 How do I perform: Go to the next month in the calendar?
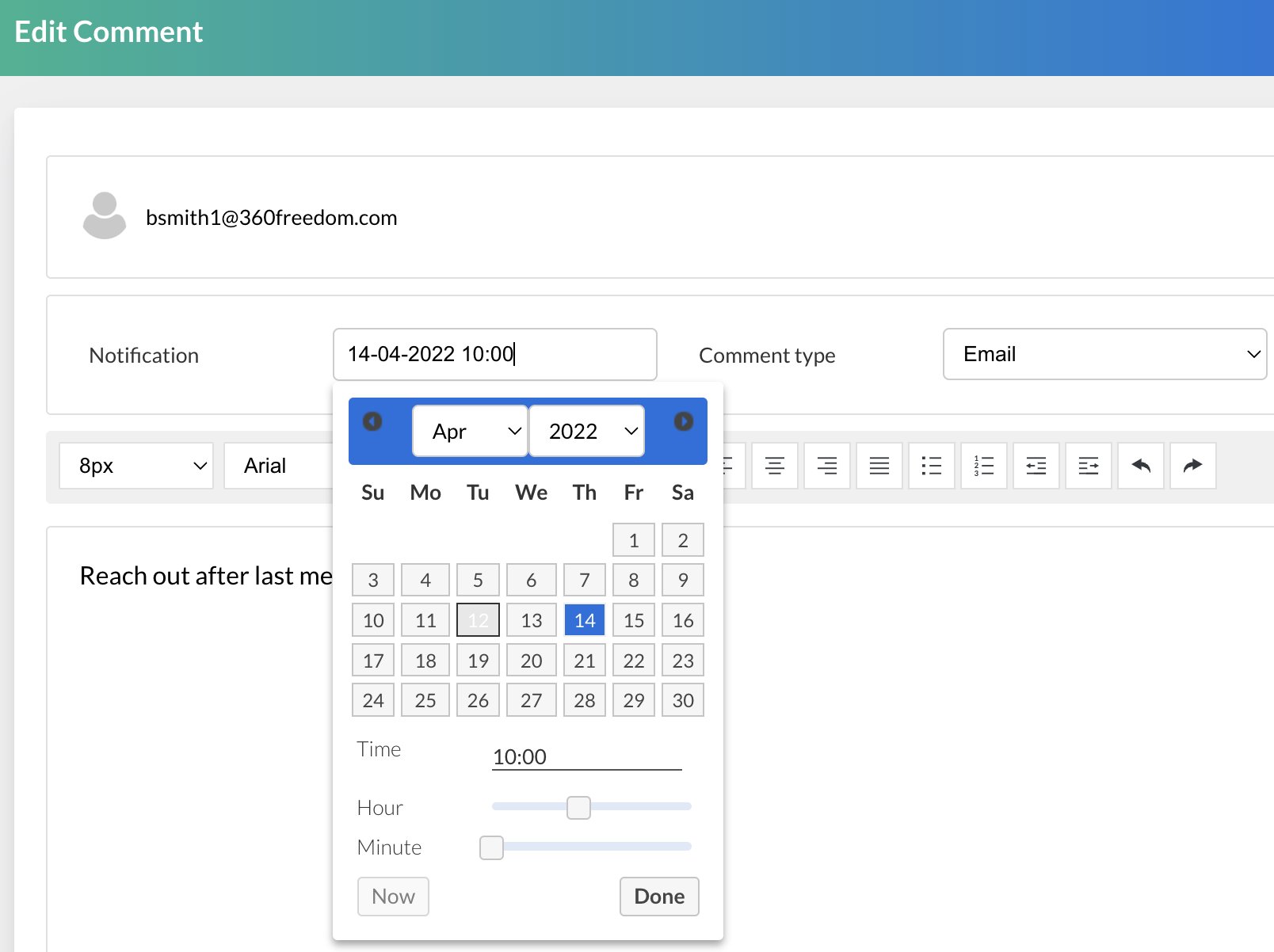coord(683,422)
